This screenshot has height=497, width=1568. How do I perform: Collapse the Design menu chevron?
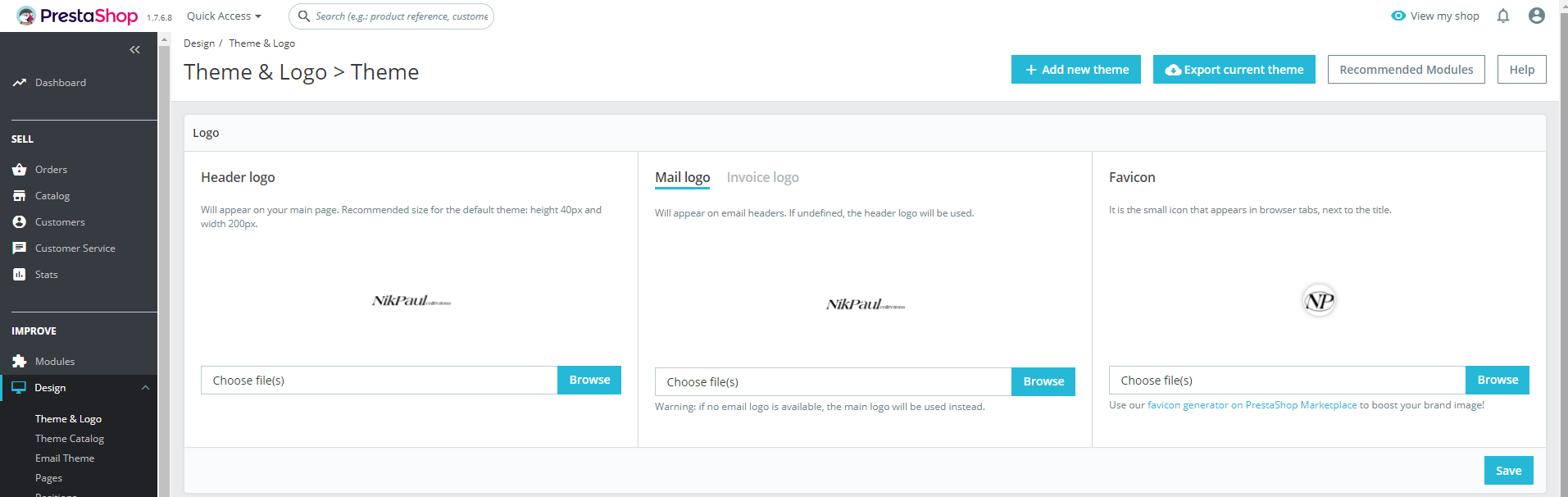point(145,388)
